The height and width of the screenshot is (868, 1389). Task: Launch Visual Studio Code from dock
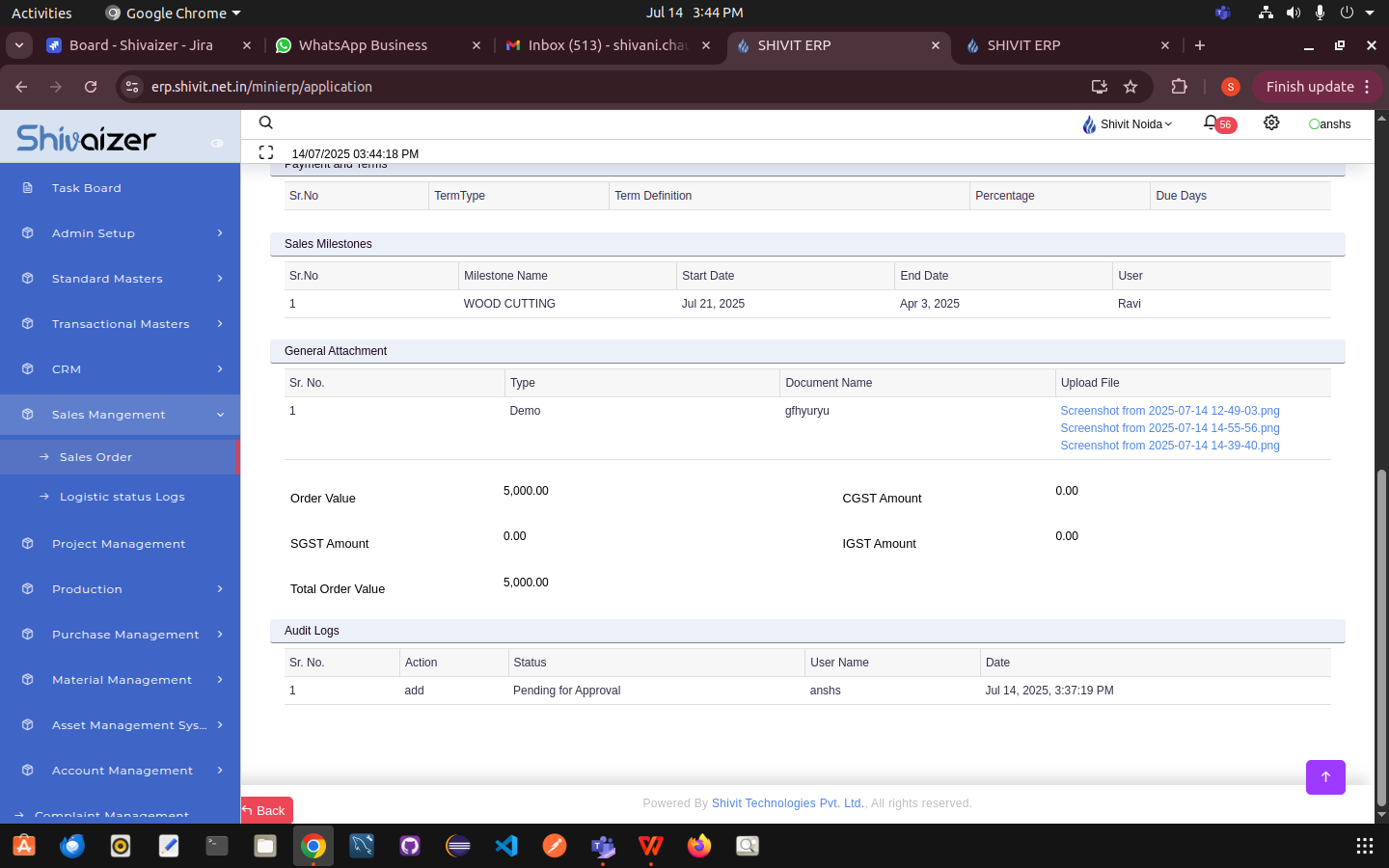pos(506,846)
